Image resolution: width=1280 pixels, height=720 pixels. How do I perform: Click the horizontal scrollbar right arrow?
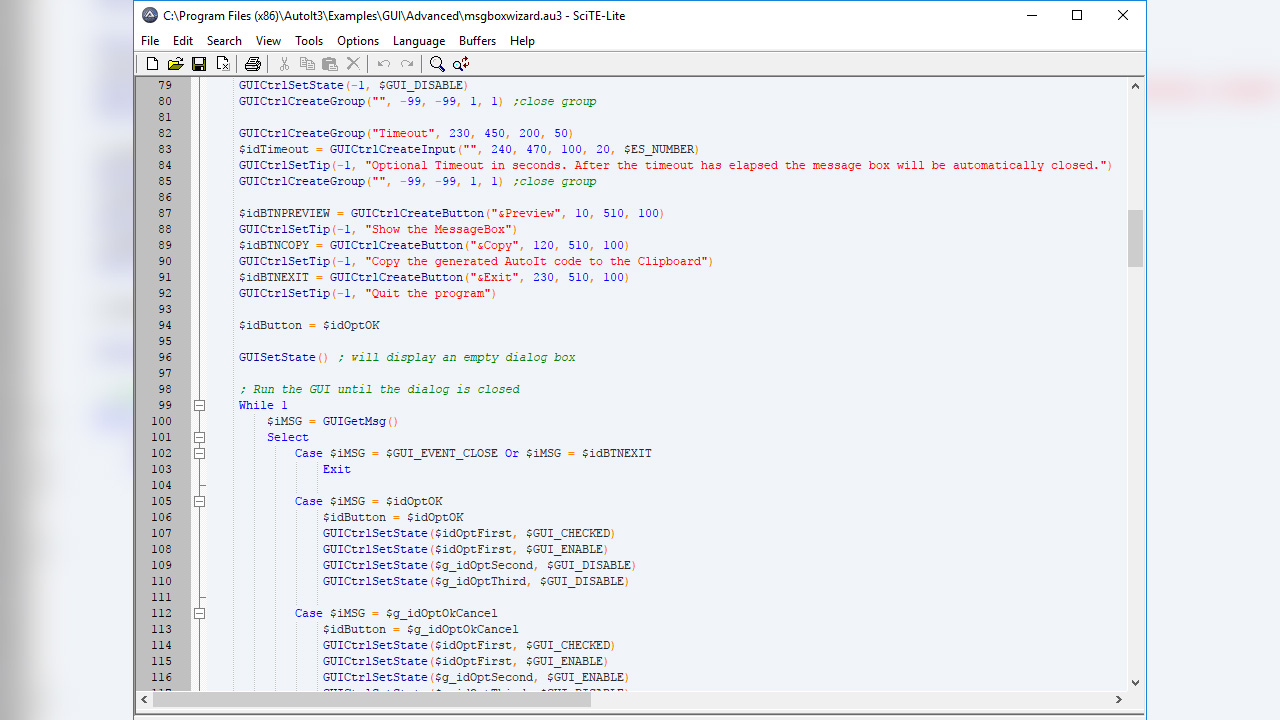1118,700
